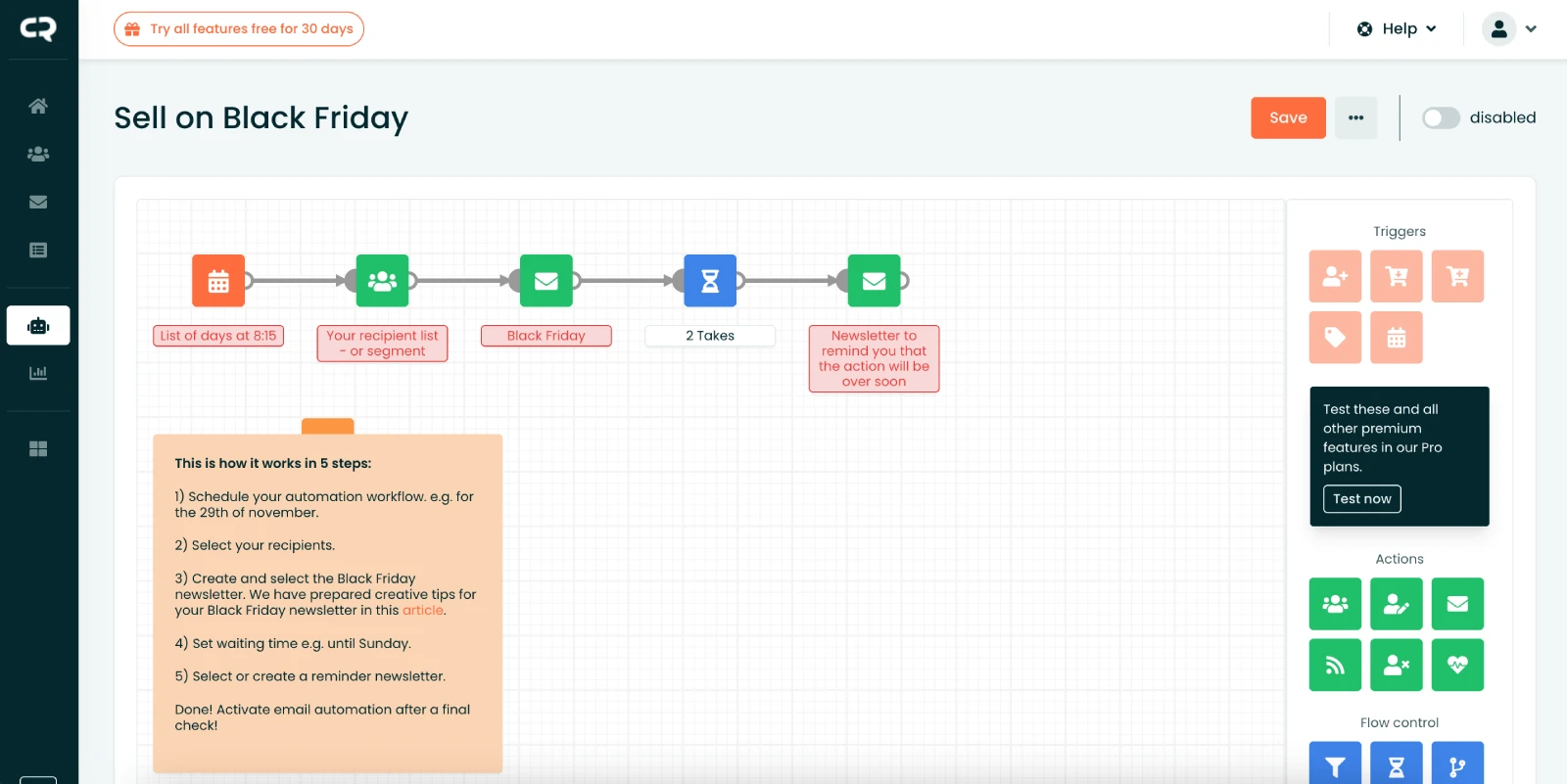Screen dimensions: 1567x784
Task: Click the orange tab on the note
Action: click(x=327, y=426)
